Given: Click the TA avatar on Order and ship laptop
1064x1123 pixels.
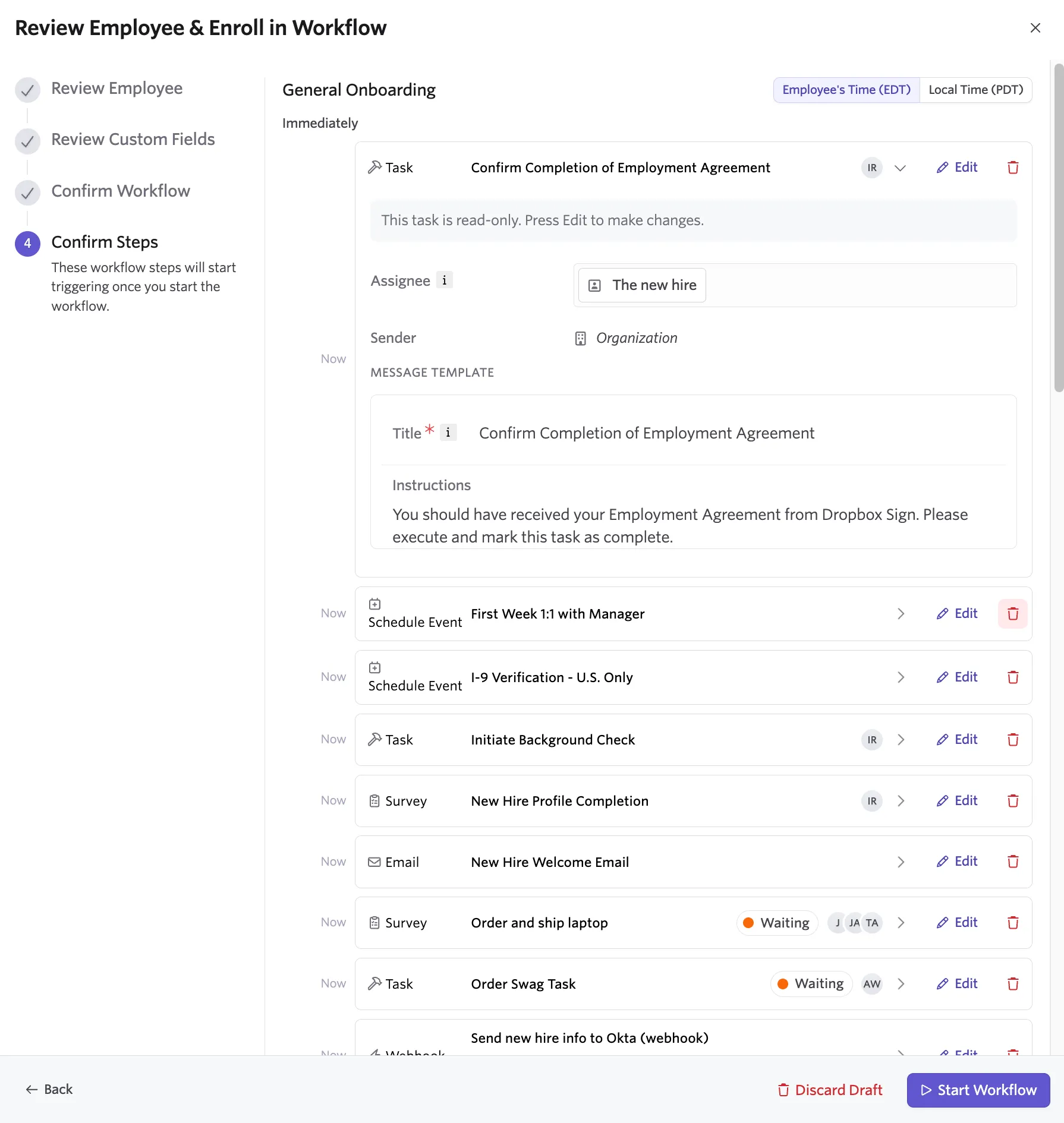Looking at the screenshot, I should point(872,923).
